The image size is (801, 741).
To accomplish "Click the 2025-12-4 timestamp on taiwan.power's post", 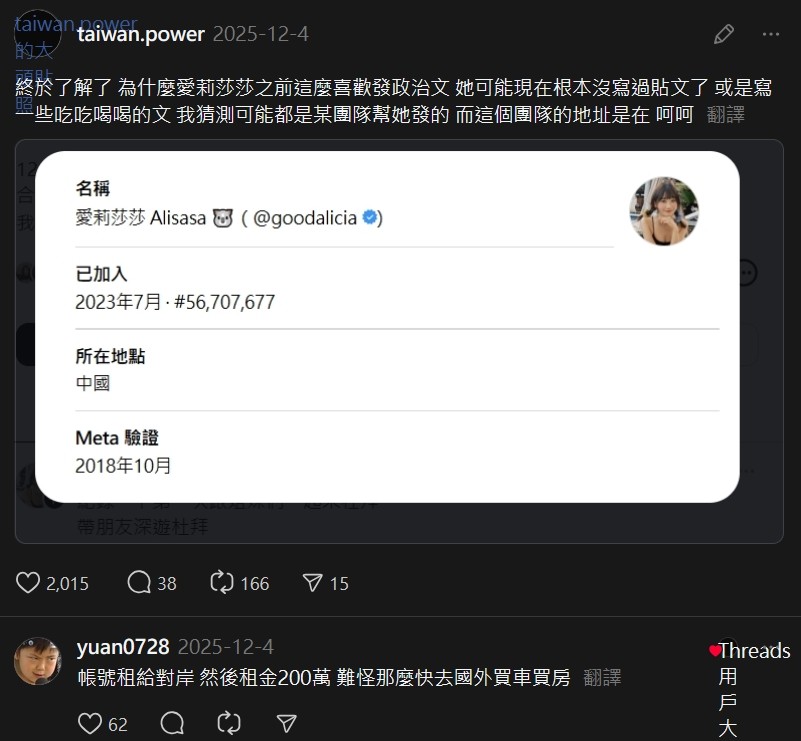I will coord(261,34).
